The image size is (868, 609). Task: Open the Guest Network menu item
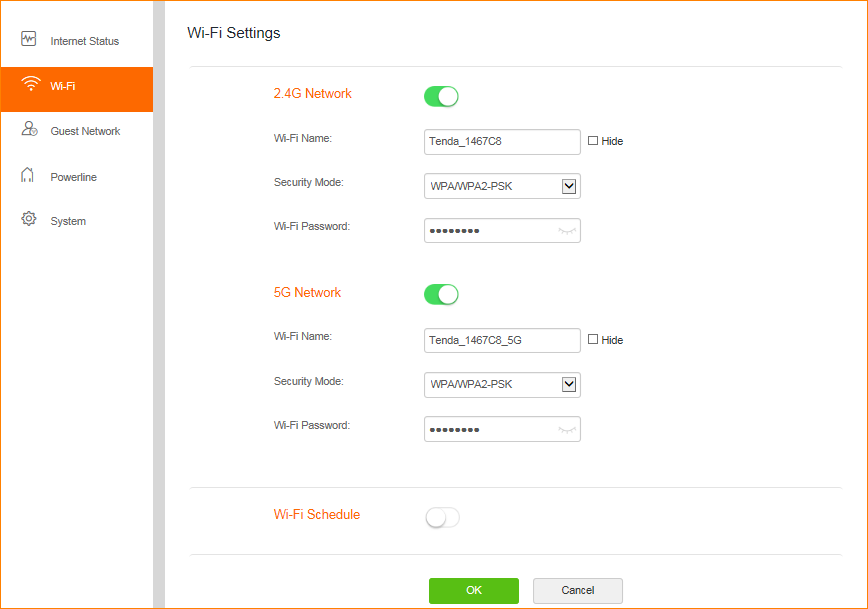tap(85, 131)
